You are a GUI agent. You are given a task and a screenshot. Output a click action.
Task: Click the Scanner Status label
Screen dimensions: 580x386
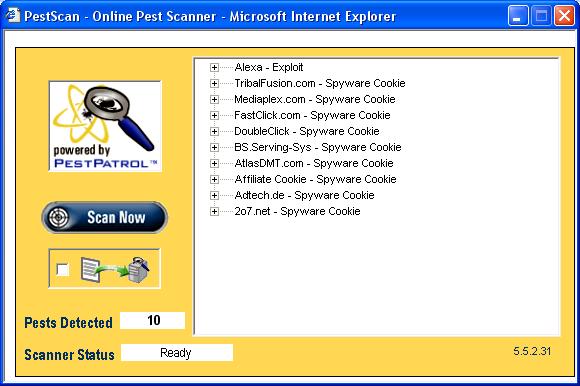[69, 355]
